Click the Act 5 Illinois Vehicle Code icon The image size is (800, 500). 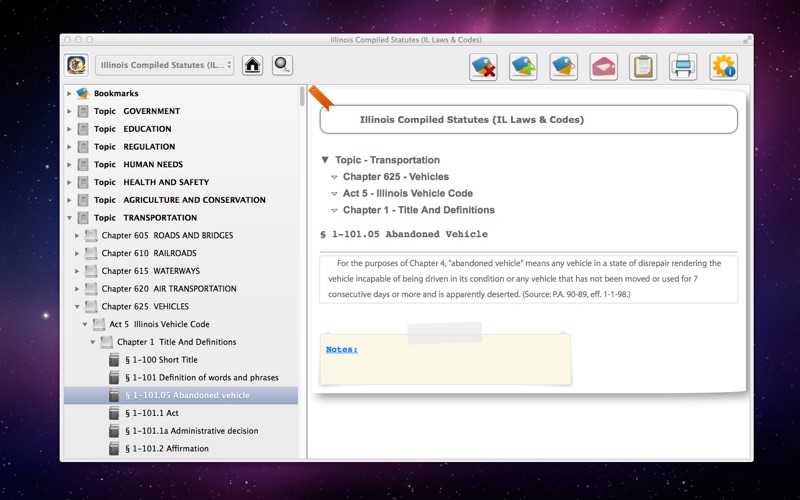(98, 324)
